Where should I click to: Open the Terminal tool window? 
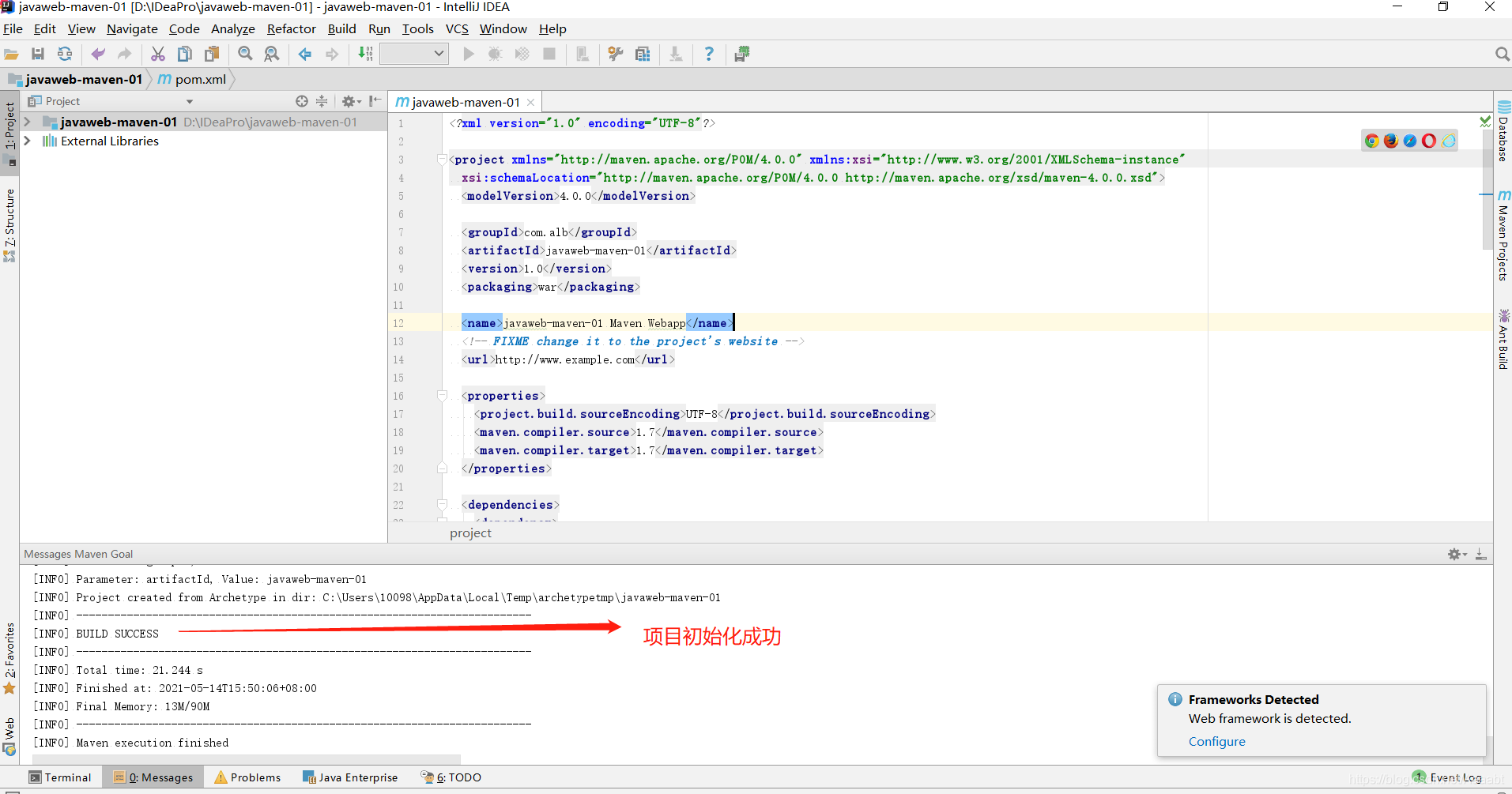61,777
